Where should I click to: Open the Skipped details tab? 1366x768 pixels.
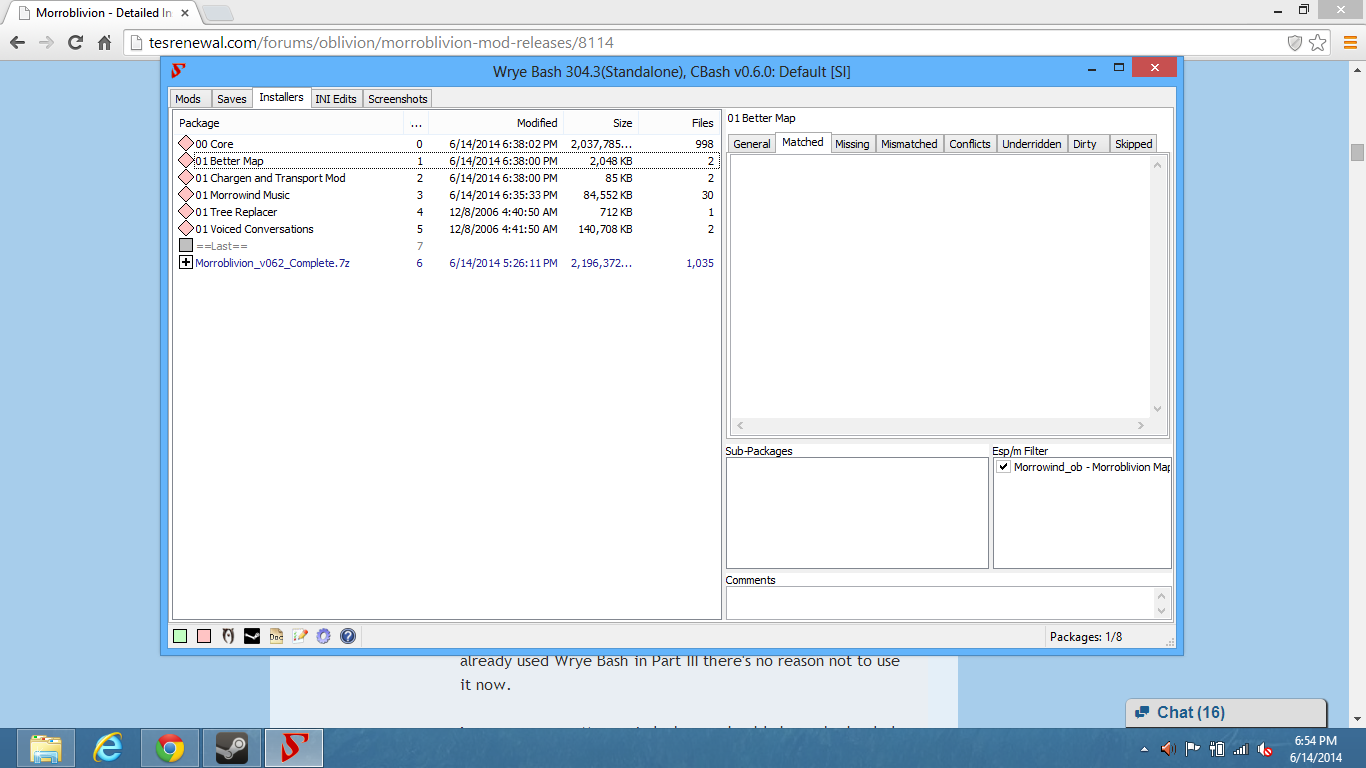[x=1134, y=144]
